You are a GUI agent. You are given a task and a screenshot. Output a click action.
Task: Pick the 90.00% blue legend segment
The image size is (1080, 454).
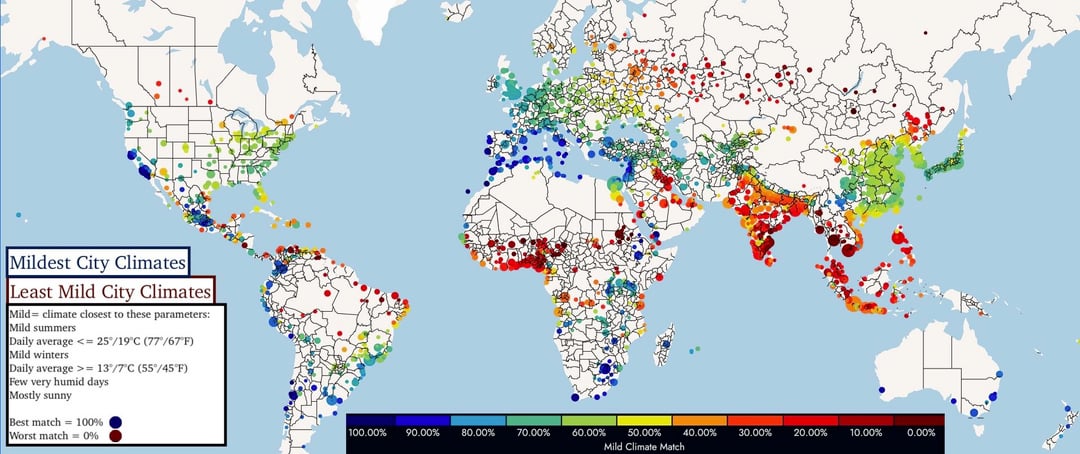(423, 420)
